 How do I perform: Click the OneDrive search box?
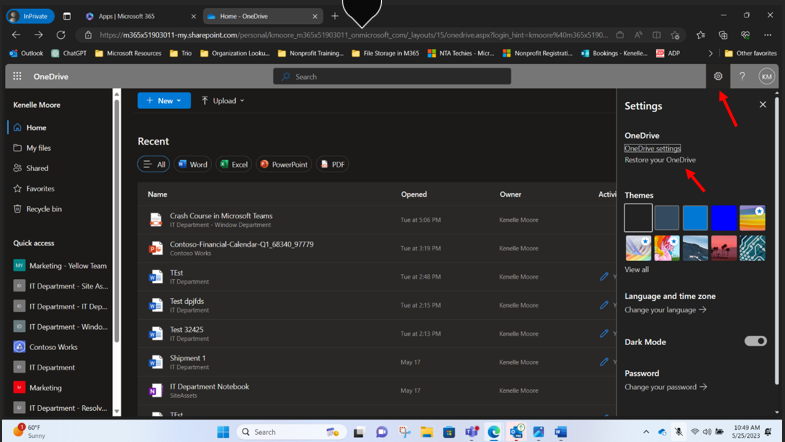pos(392,77)
